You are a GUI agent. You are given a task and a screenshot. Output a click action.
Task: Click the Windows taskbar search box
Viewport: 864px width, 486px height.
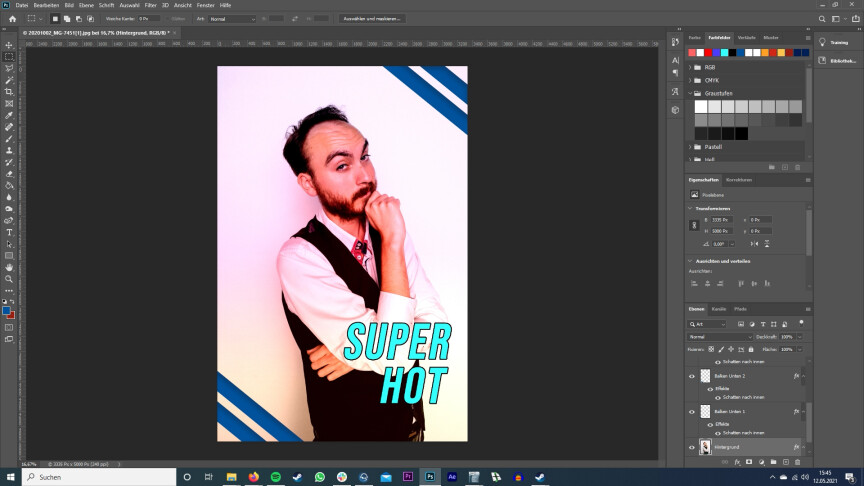pyautogui.click(x=90, y=477)
